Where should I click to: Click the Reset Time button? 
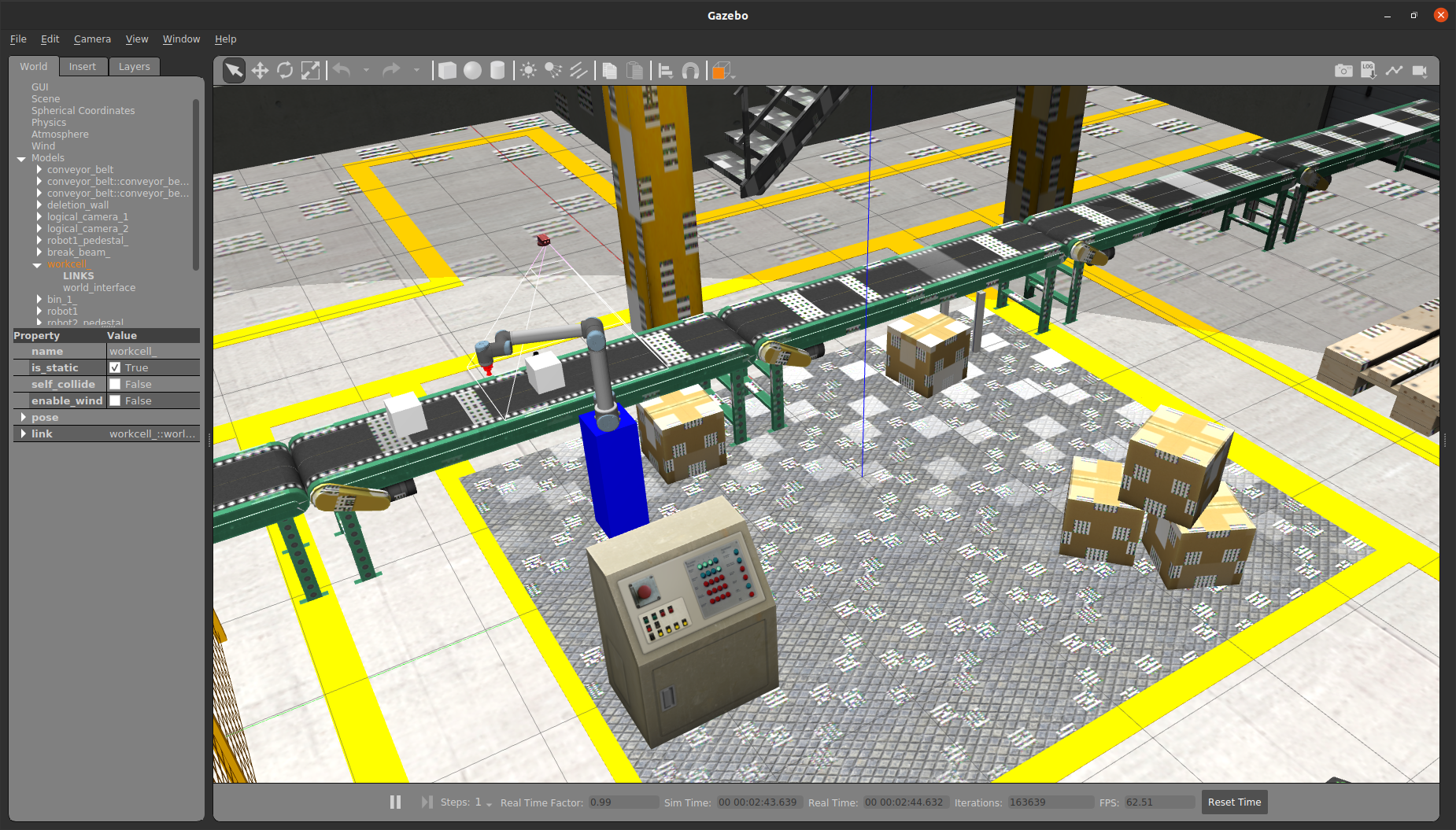click(1233, 802)
